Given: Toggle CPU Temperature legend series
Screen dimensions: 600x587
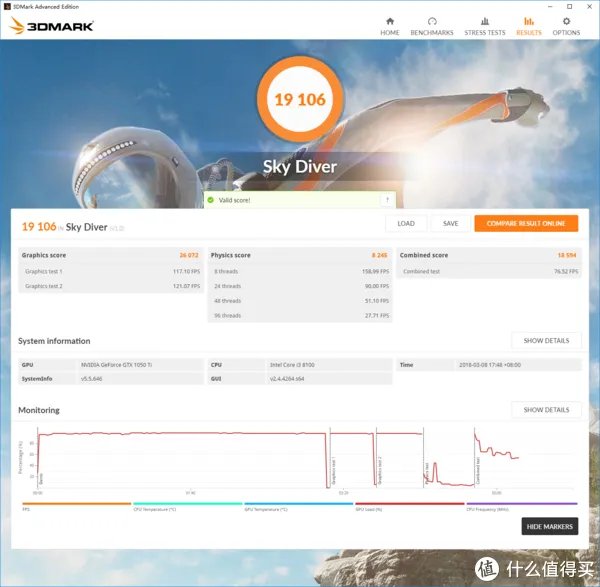Looking at the screenshot, I should 187,505.
